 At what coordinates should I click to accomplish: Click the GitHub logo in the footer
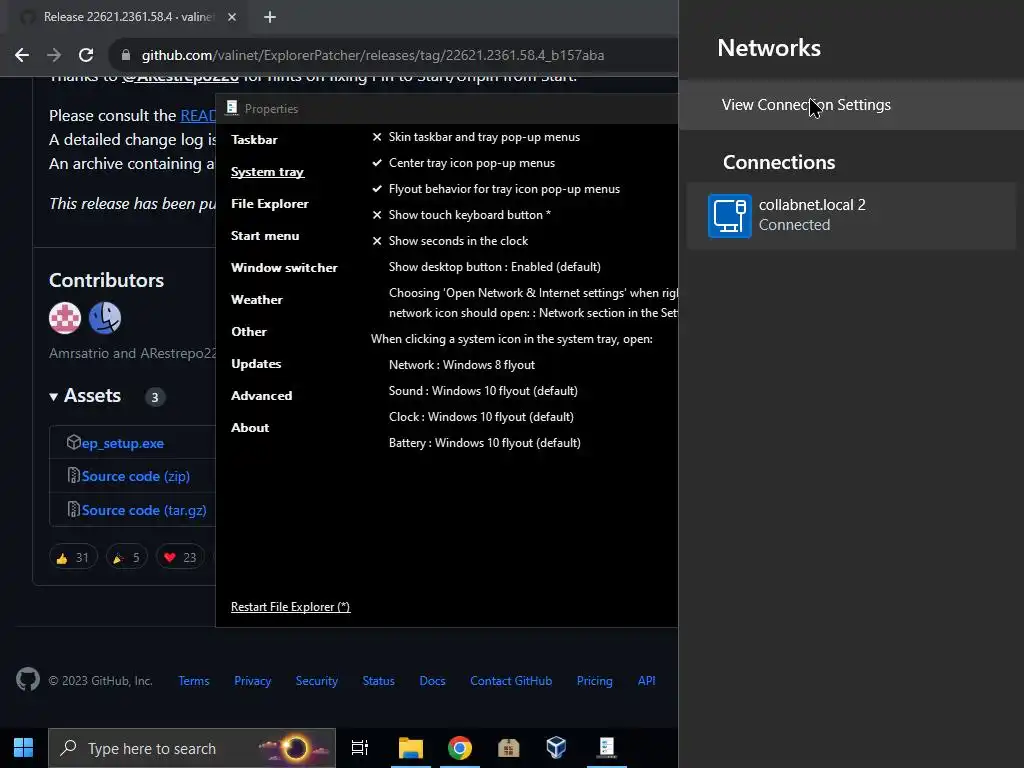point(28,680)
